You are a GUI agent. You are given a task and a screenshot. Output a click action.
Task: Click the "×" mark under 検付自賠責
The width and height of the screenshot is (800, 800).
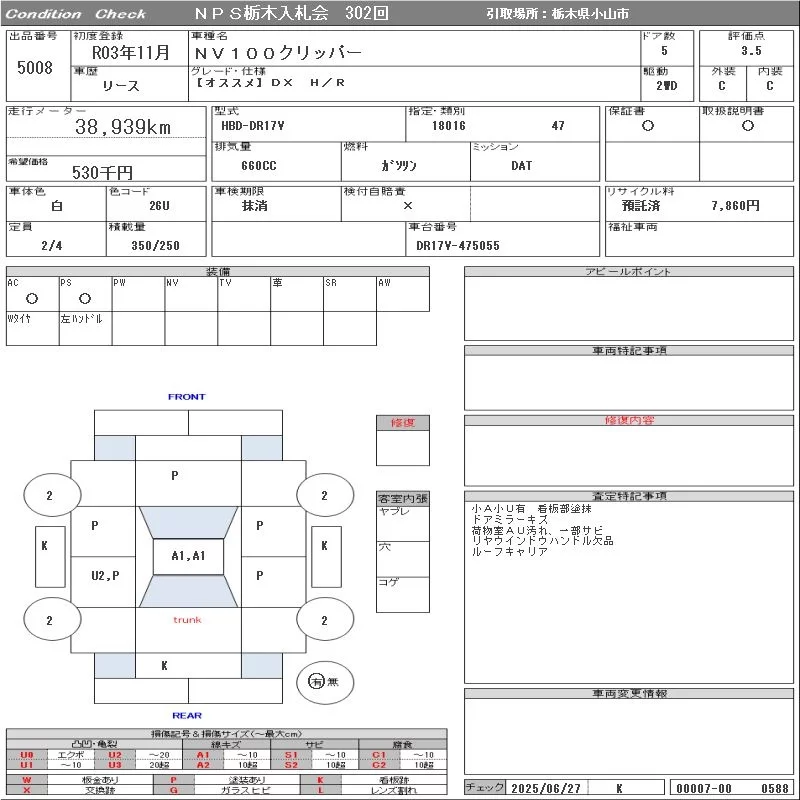tap(408, 206)
